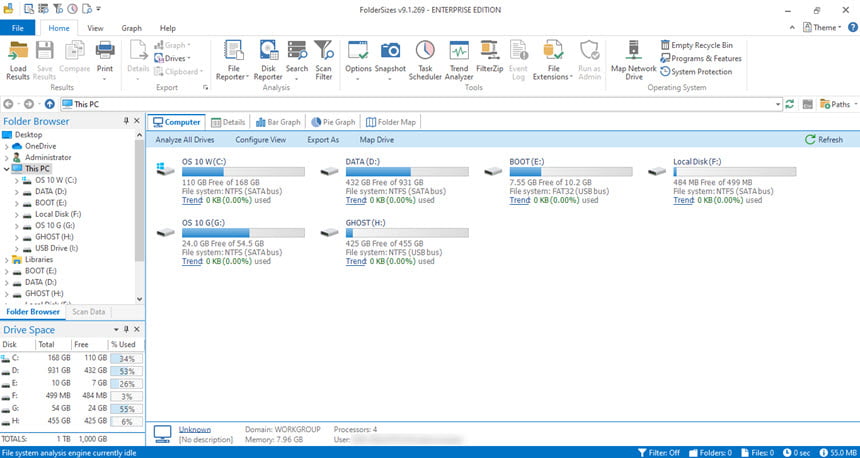
Task: Click Filter: Off in status bar
Action: pyautogui.click(x=659, y=453)
